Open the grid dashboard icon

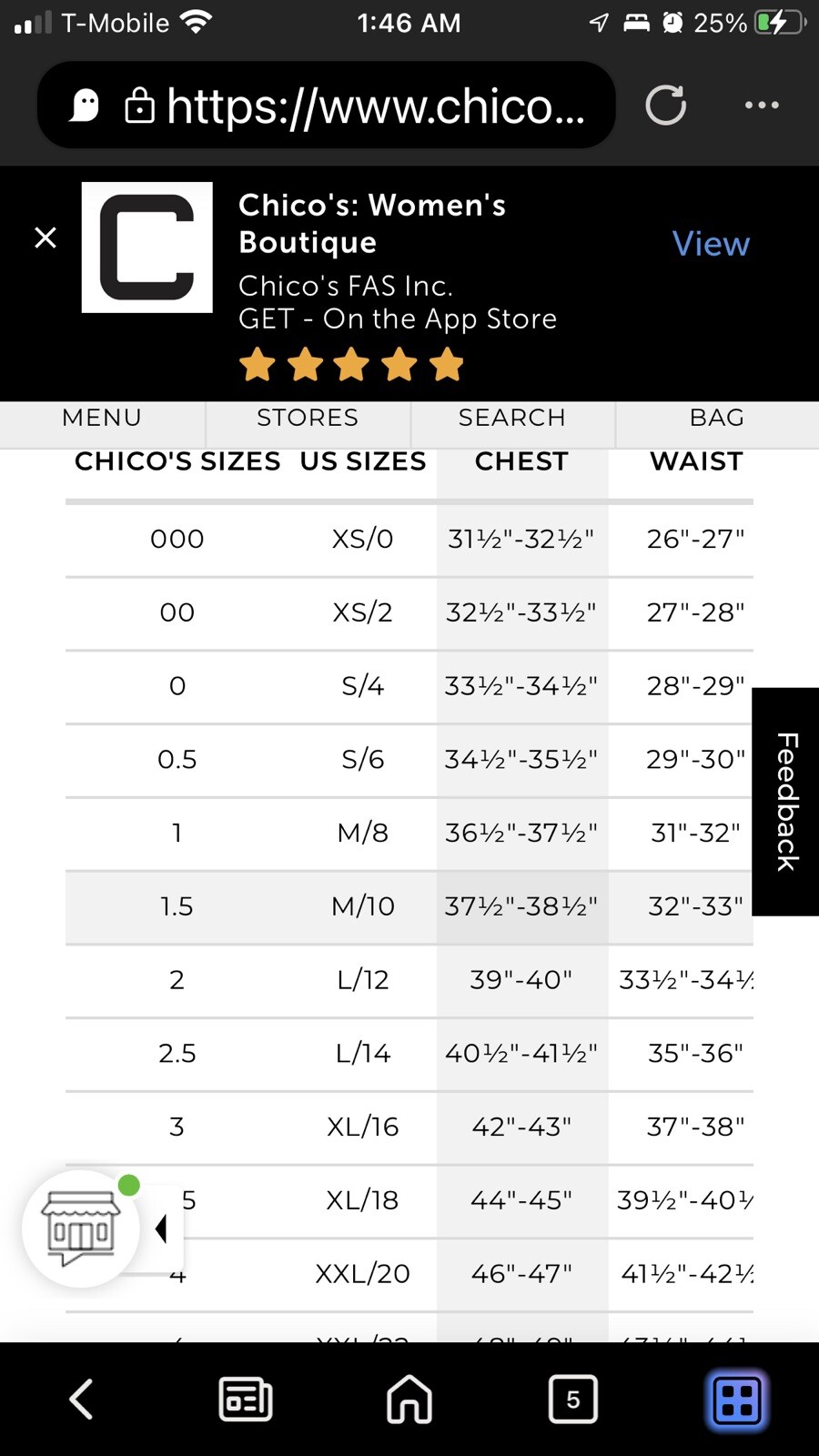(x=737, y=1400)
